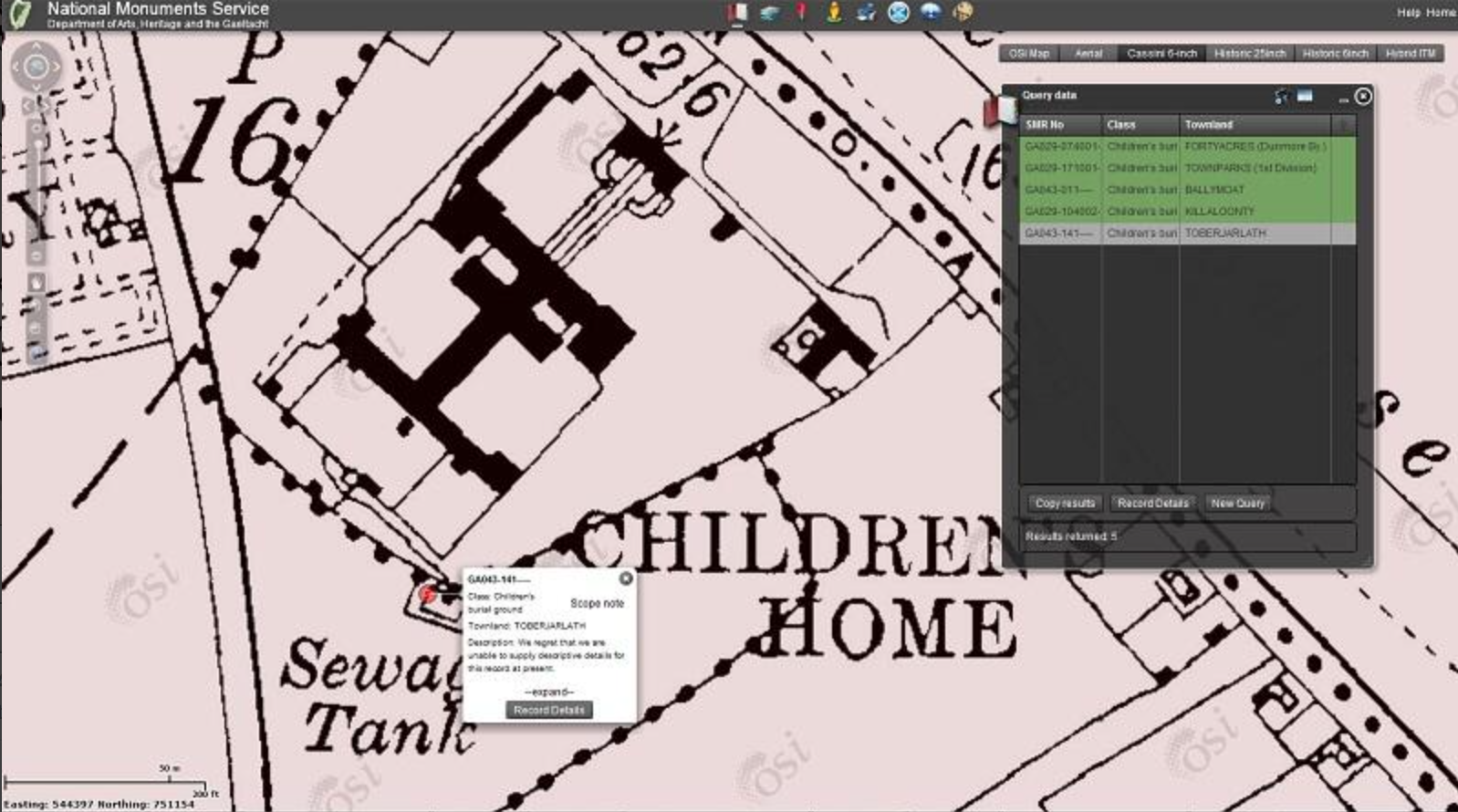Switch to Aerial basemap
Screen dimensions: 1458x812
pos(1088,54)
